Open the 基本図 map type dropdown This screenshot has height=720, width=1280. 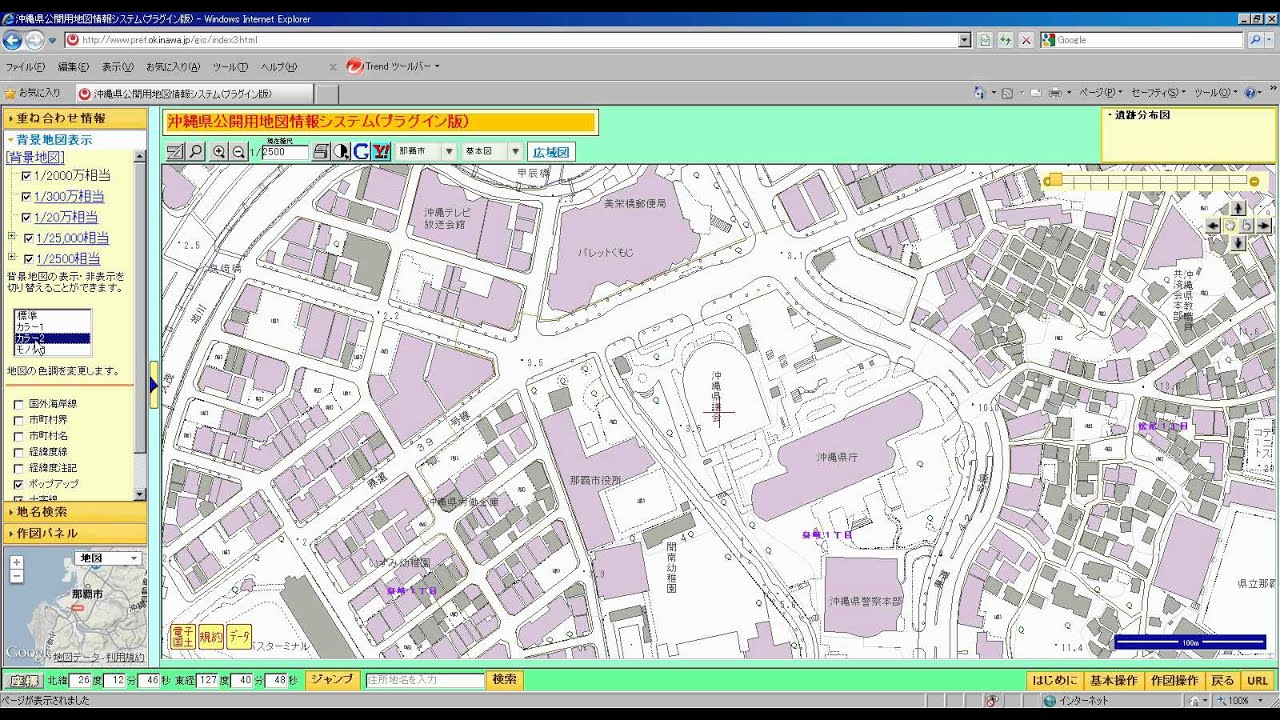pyautogui.click(x=493, y=152)
